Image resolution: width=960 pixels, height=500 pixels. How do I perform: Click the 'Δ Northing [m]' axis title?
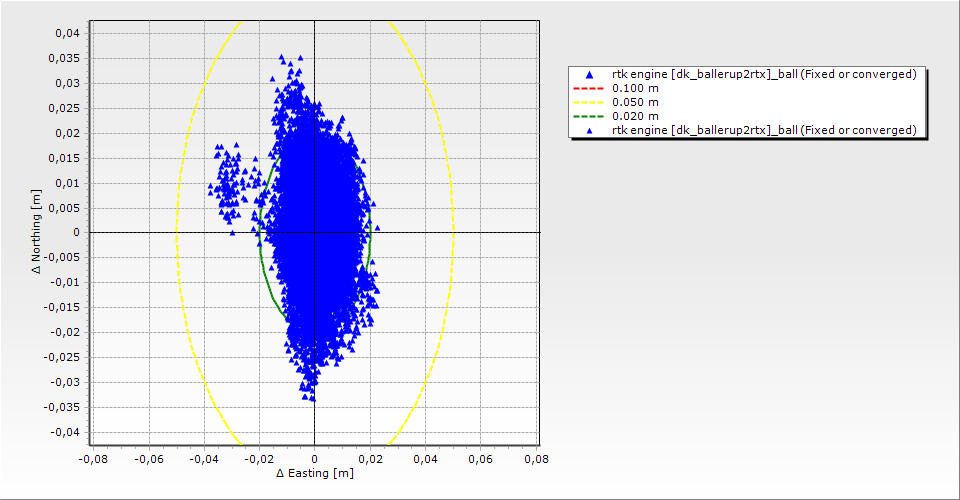pos(37,231)
